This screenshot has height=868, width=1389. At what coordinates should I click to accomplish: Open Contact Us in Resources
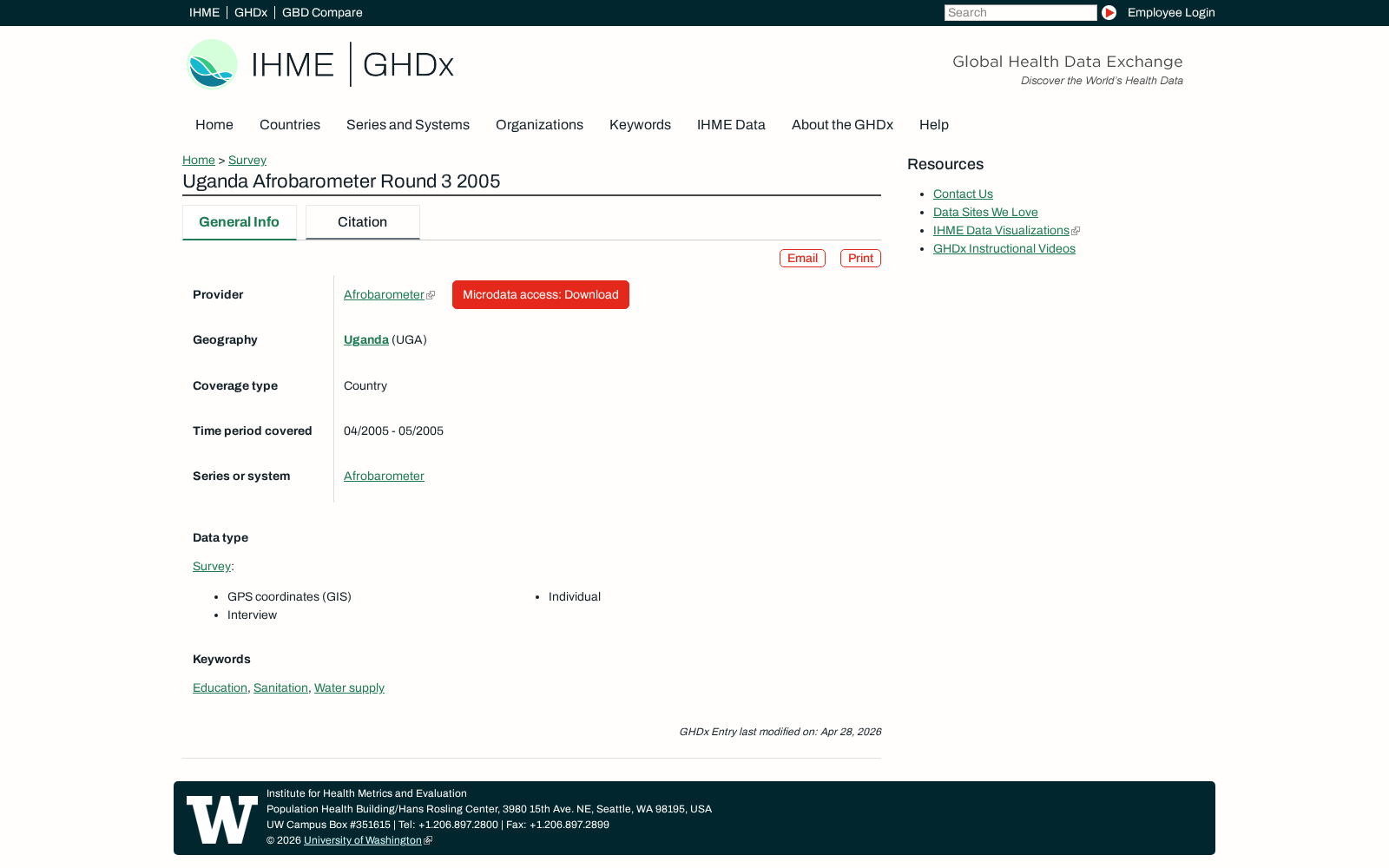(963, 194)
